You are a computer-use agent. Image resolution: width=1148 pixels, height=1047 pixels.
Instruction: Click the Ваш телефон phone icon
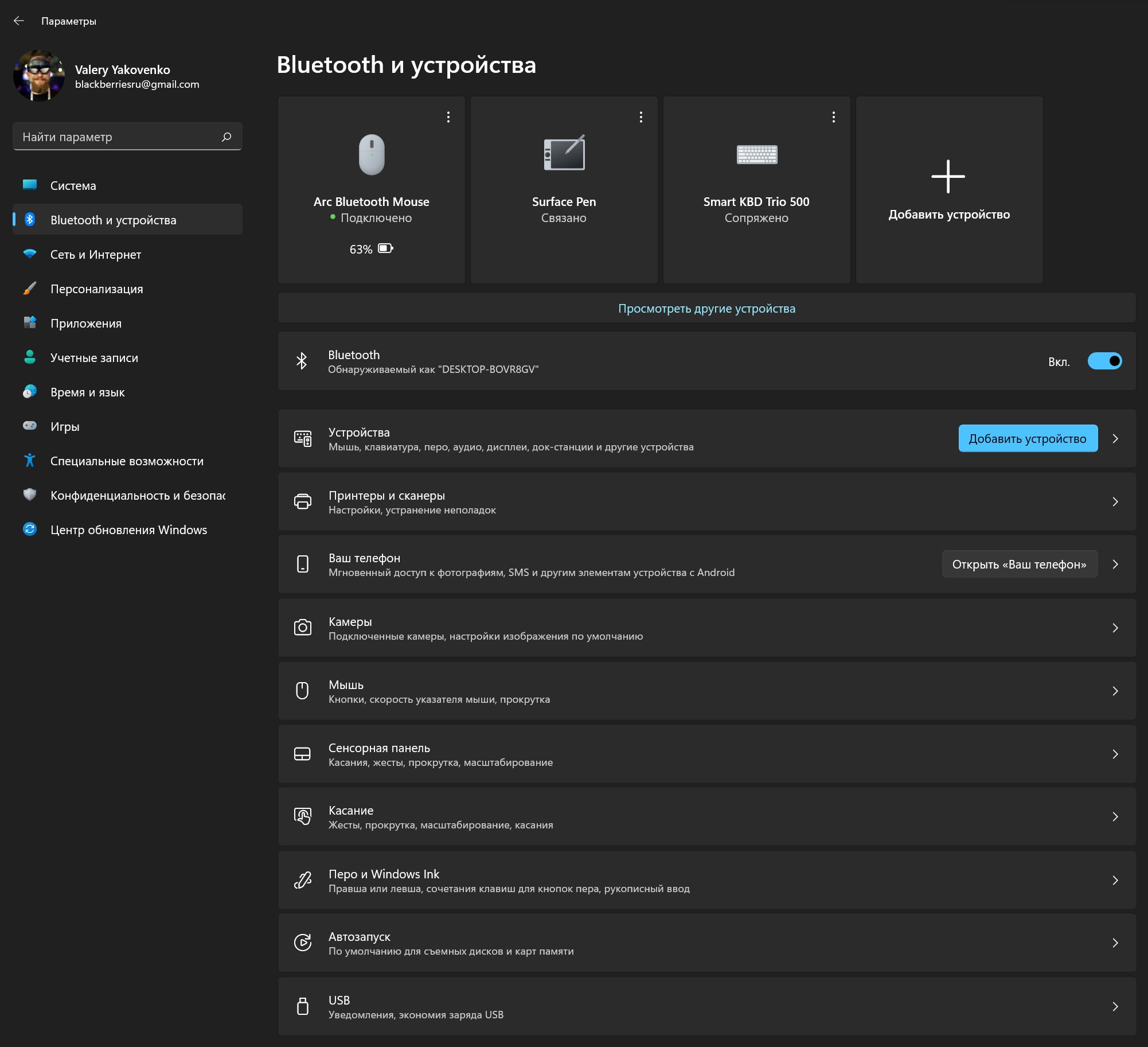pos(302,564)
